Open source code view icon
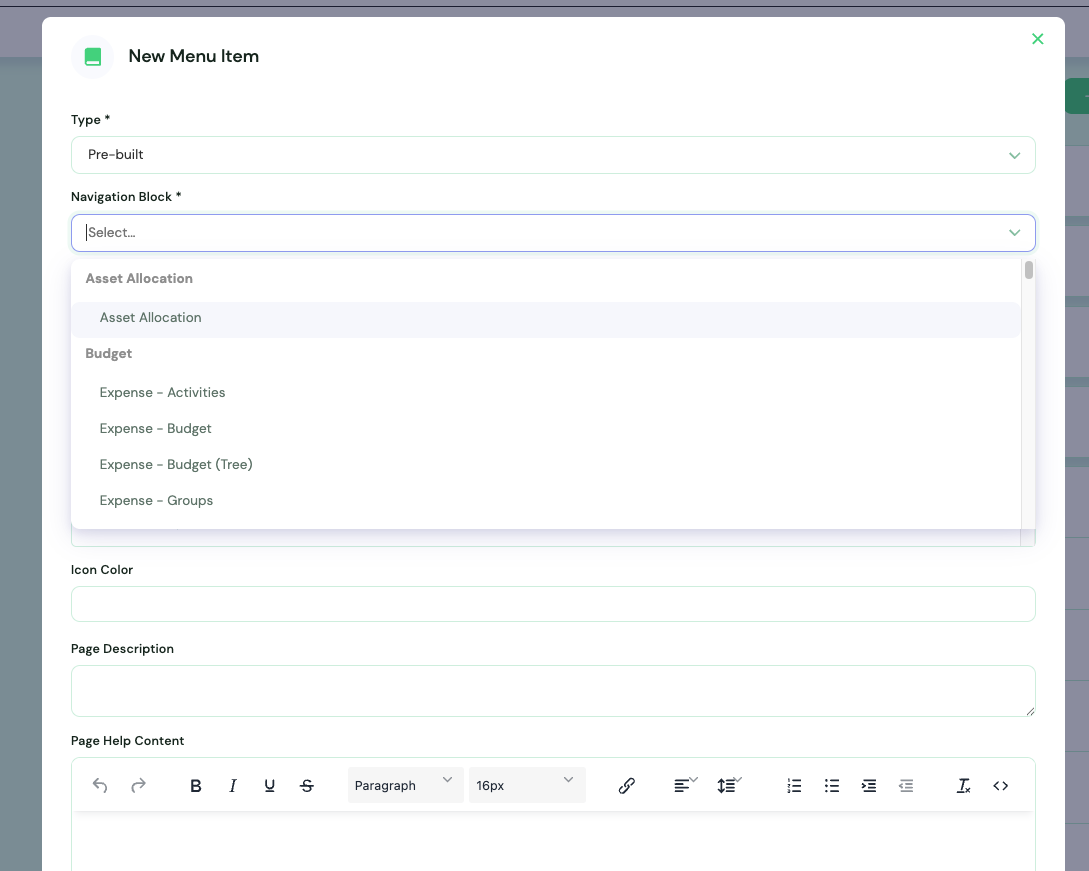The height and width of the screenshot is (871, 1089). pyautogui.click(x=1000, y=786)
